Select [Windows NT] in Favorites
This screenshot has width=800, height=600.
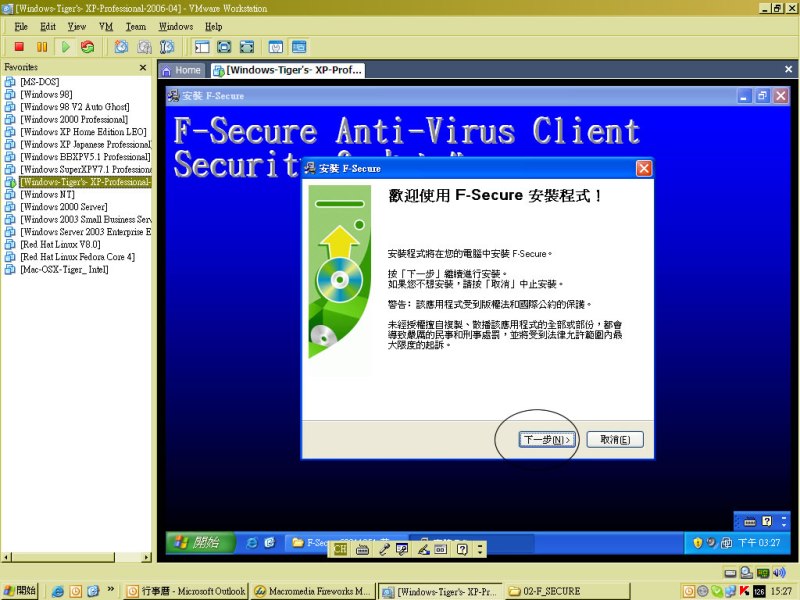[x=47, y=194]
